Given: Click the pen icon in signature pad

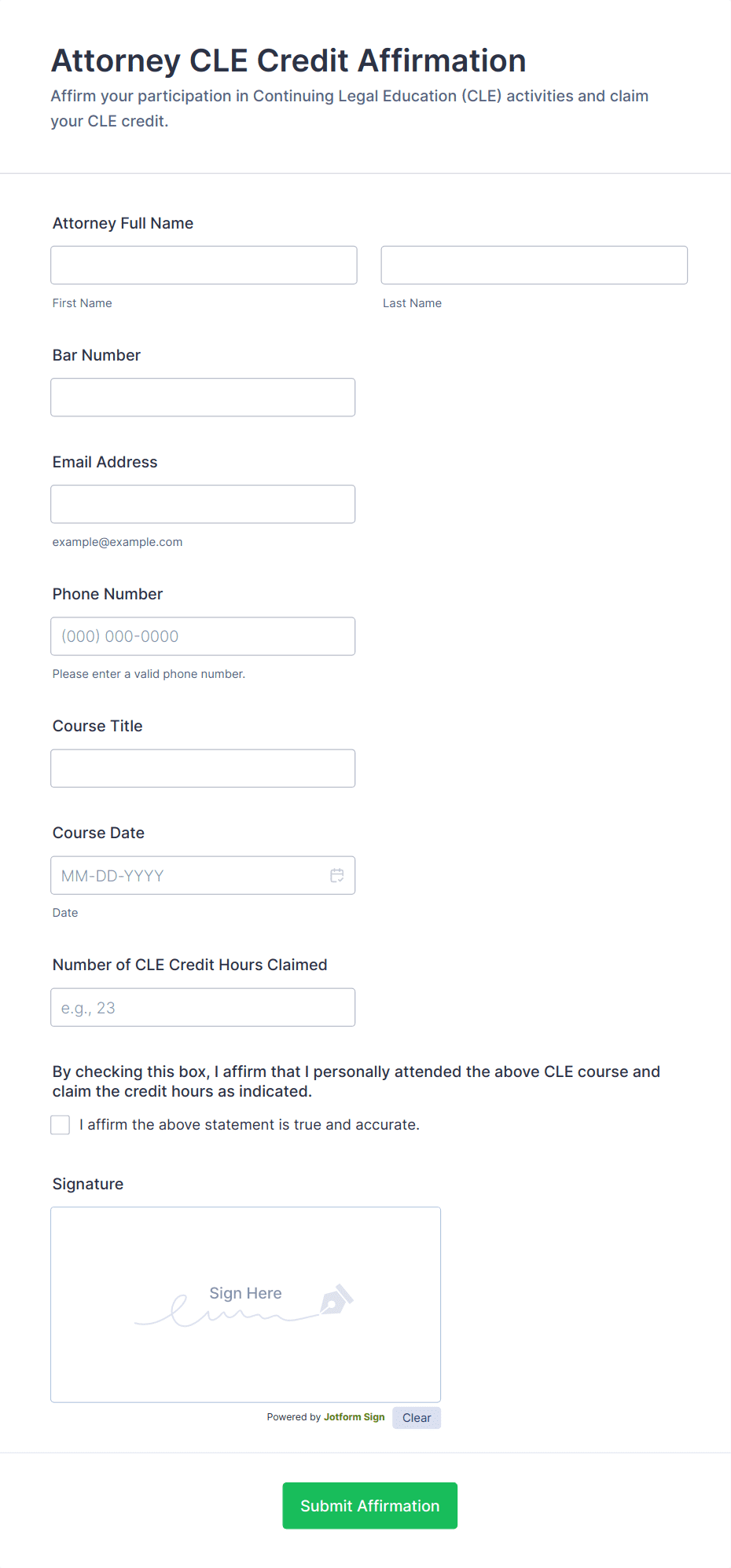Looking at the screenshot, I should point(336,1300).
